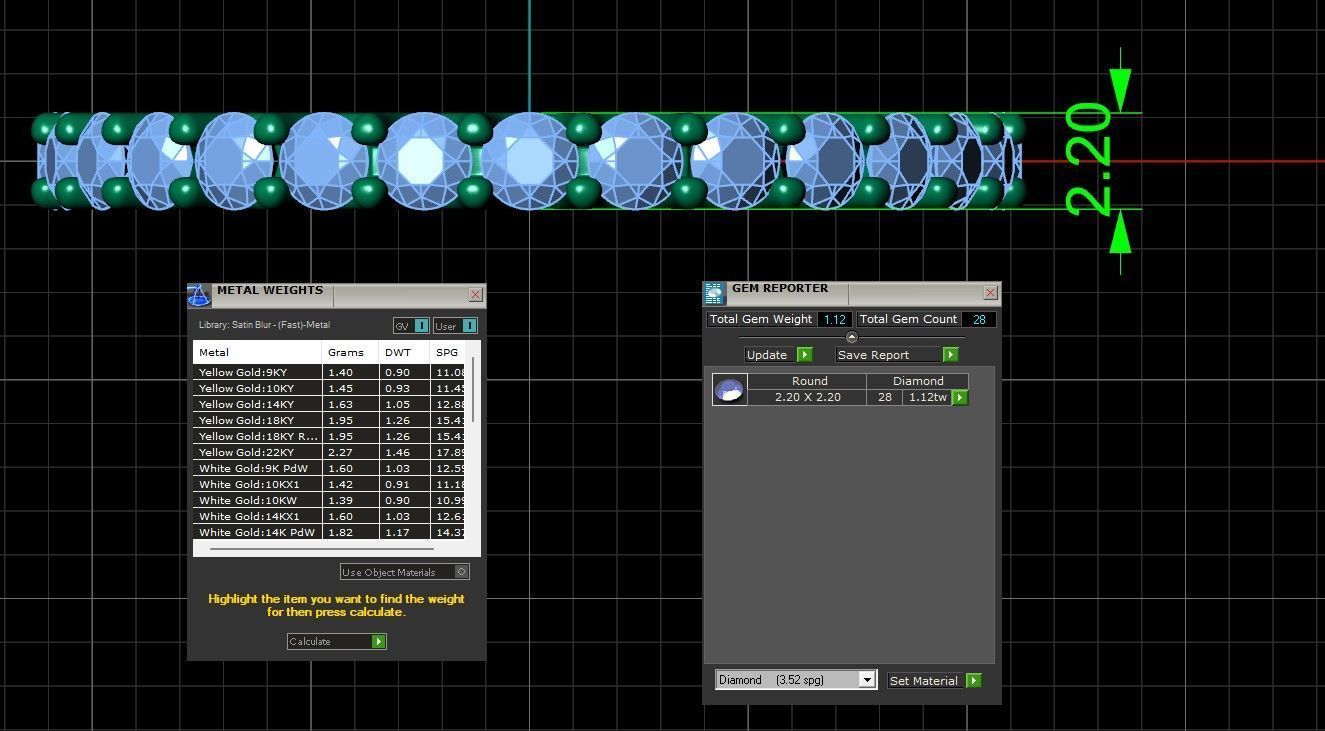1325x731 pixels.
Task: Collapse the gem totals with the round arrow
Action: tap(852, 337)
